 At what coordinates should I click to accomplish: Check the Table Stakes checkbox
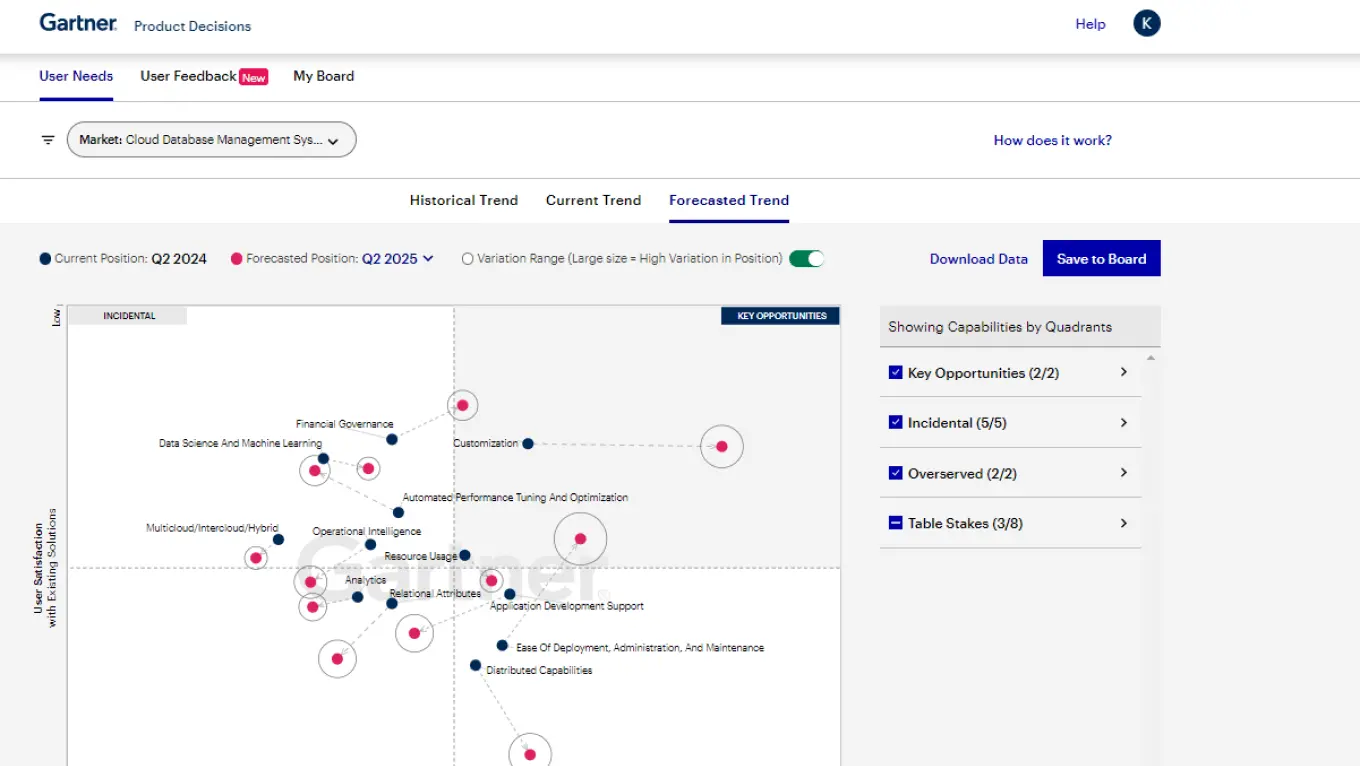[x=896, y=523]
